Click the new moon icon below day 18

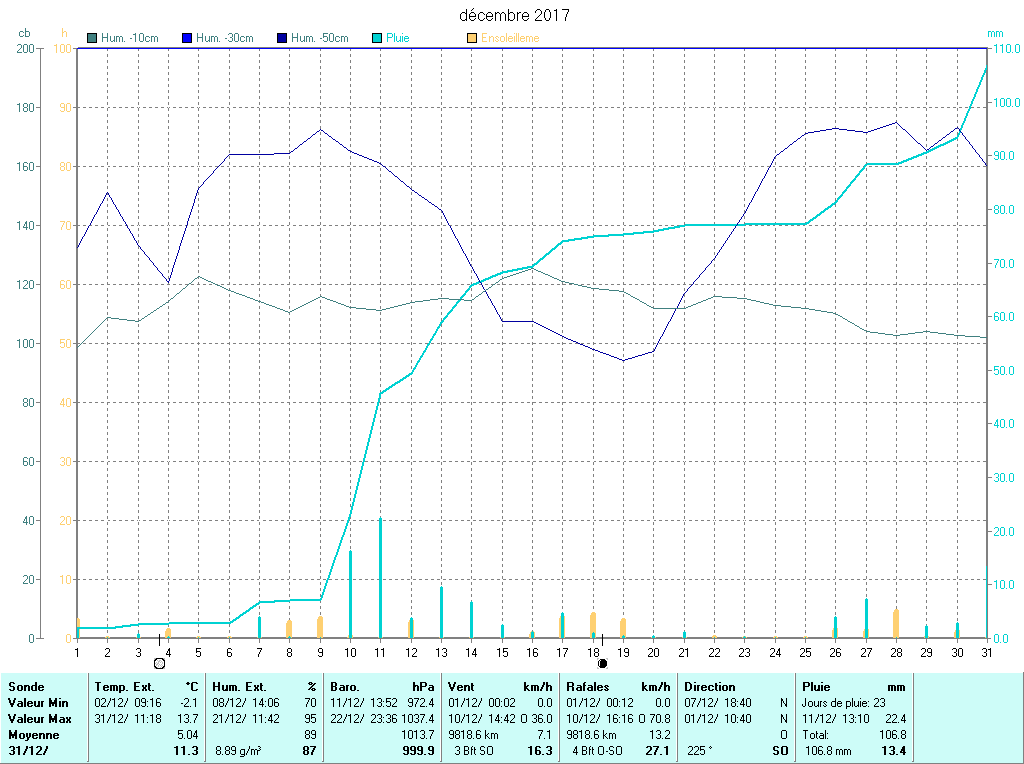[602, 663]
